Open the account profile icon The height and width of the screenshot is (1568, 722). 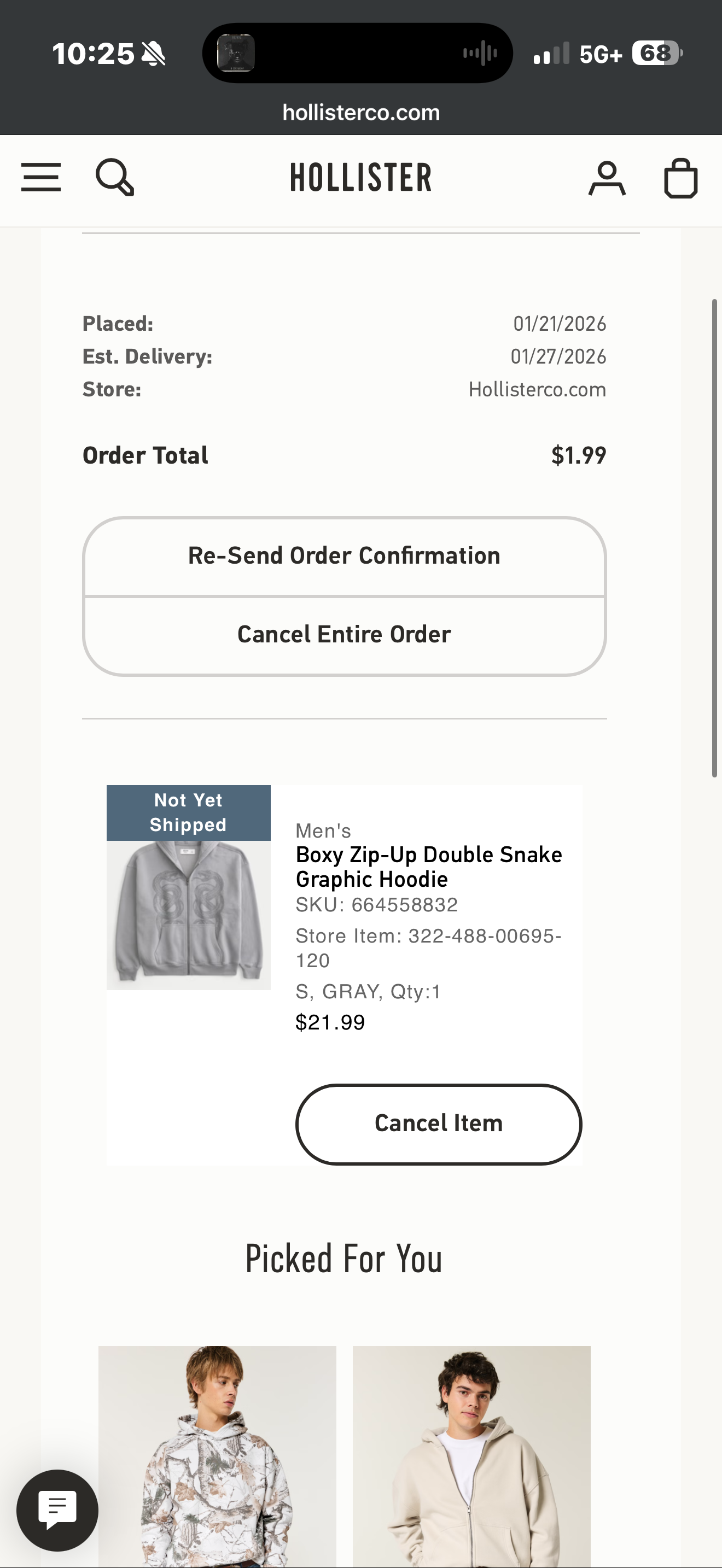pyautogui.click(x=607, y=178)
